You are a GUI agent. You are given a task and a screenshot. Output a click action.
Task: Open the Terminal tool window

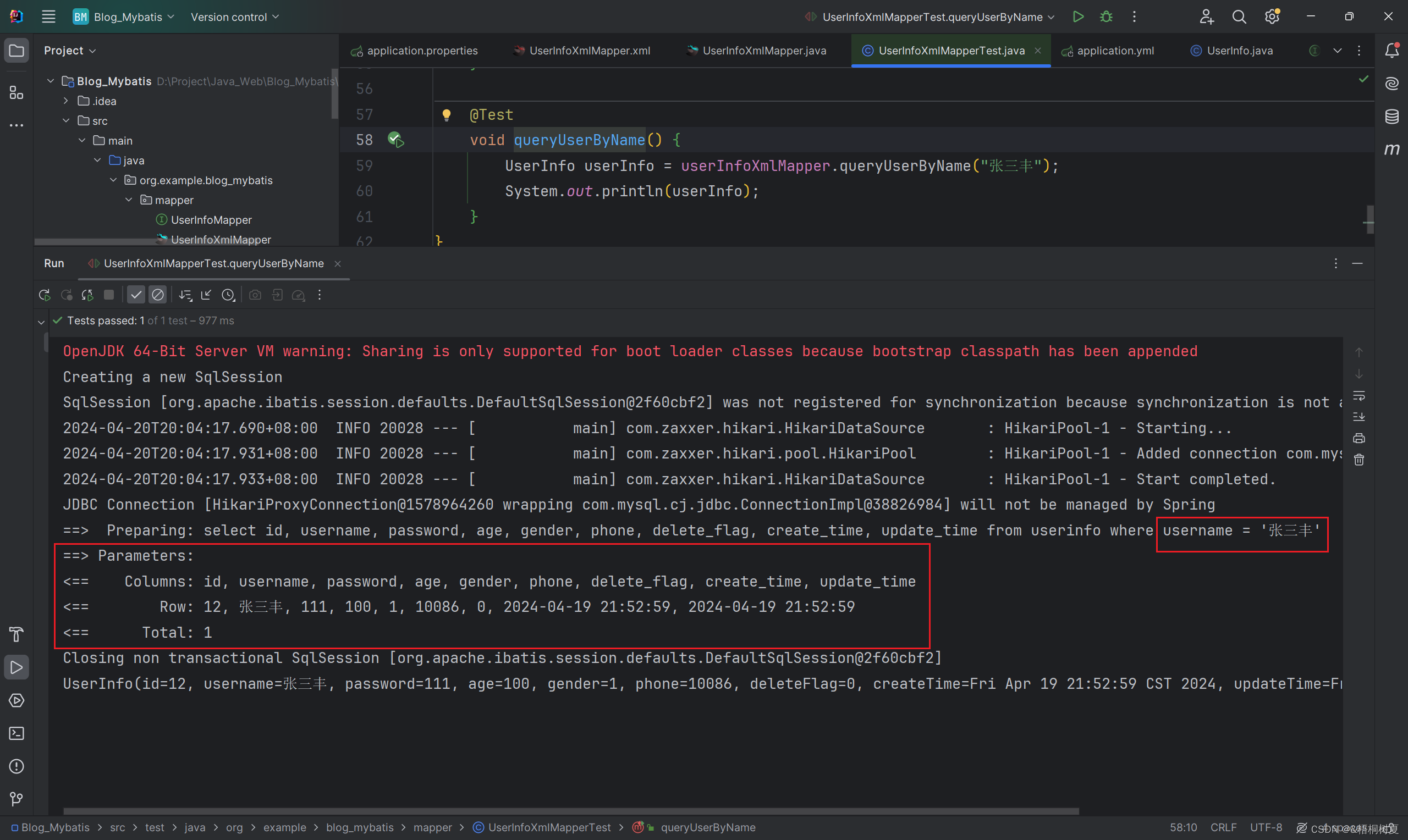[x=16, y=733]
